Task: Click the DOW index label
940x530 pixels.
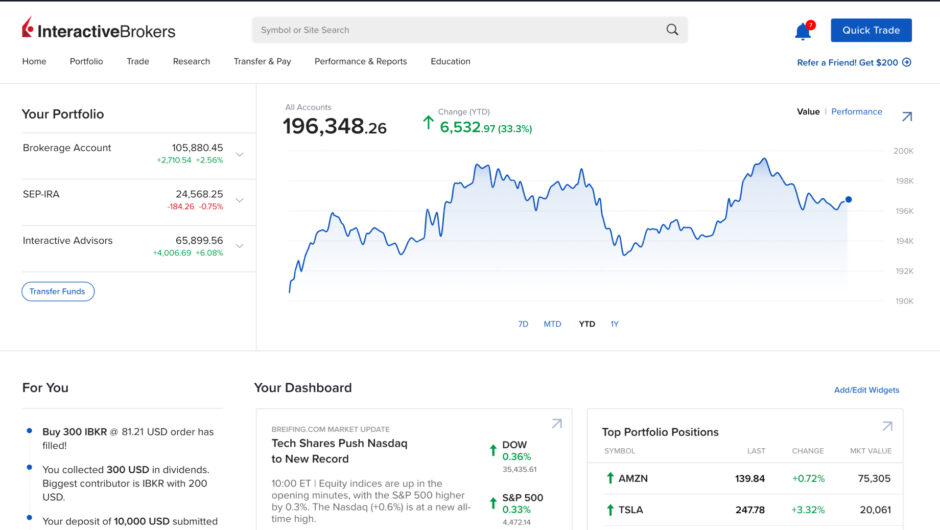Action: click(514, 445)
